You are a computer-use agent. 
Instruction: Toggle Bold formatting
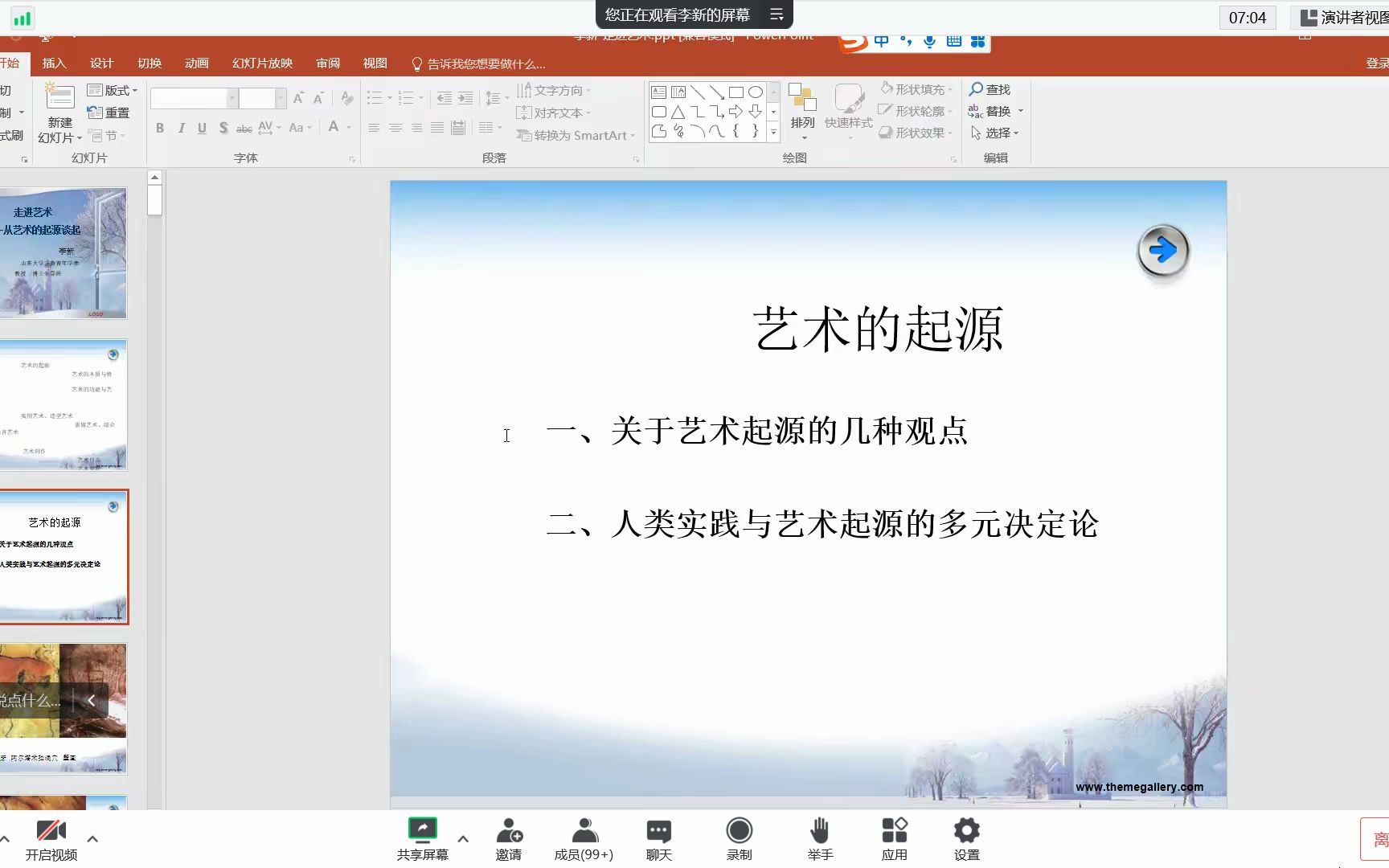160,128
